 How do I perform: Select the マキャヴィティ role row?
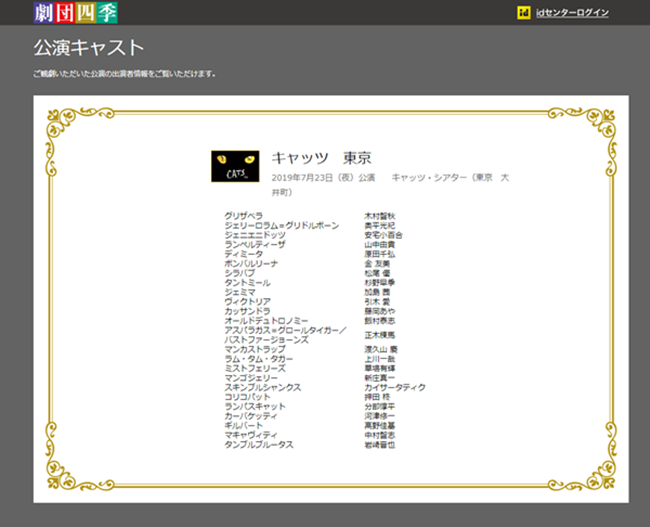[251, 435]
